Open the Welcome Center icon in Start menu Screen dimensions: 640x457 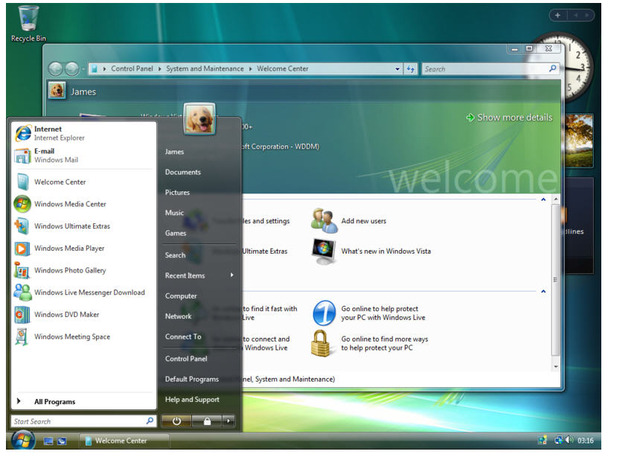23,182
